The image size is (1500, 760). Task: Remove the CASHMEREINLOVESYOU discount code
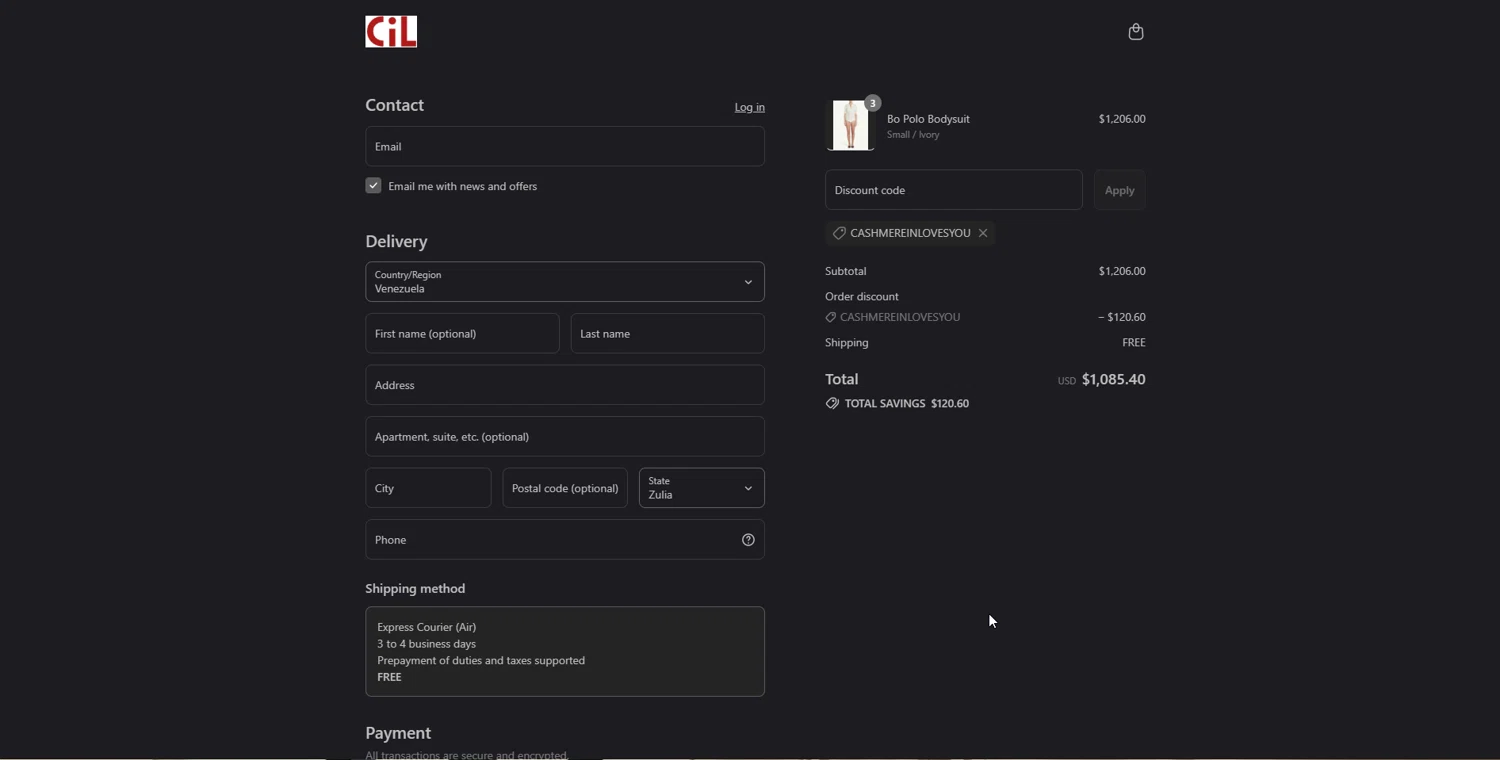[x=984, y=233]
